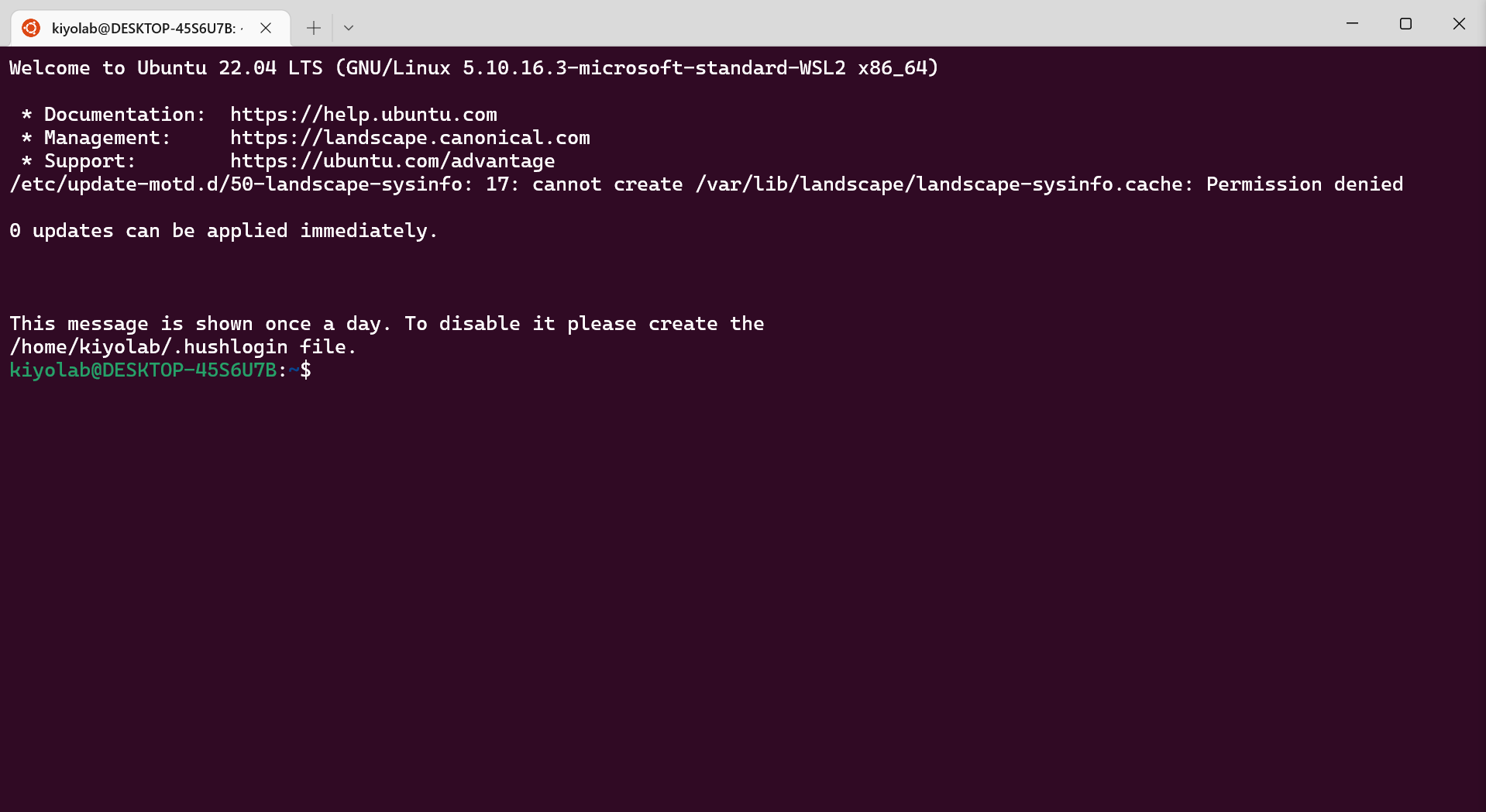Image resolution: width=1486 pixels, height=812 pixels.
Task: Open a new terminal tab with the plus button
Action: (313, 27)
